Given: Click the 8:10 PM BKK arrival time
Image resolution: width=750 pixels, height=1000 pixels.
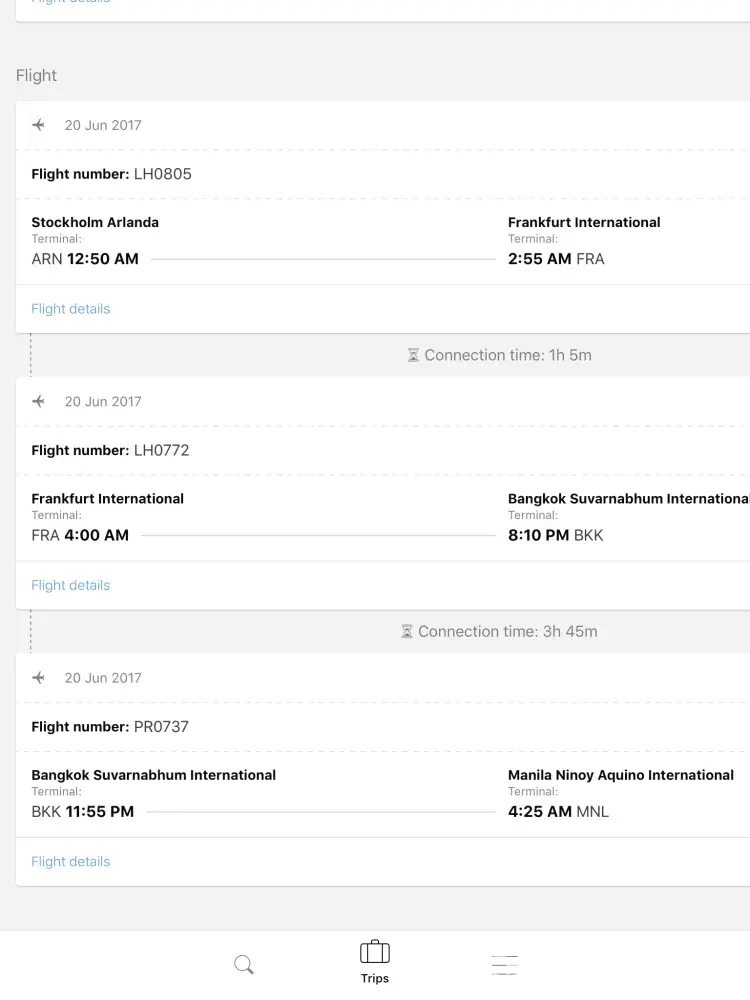Looking at the screenshot, I should point(555,535).
